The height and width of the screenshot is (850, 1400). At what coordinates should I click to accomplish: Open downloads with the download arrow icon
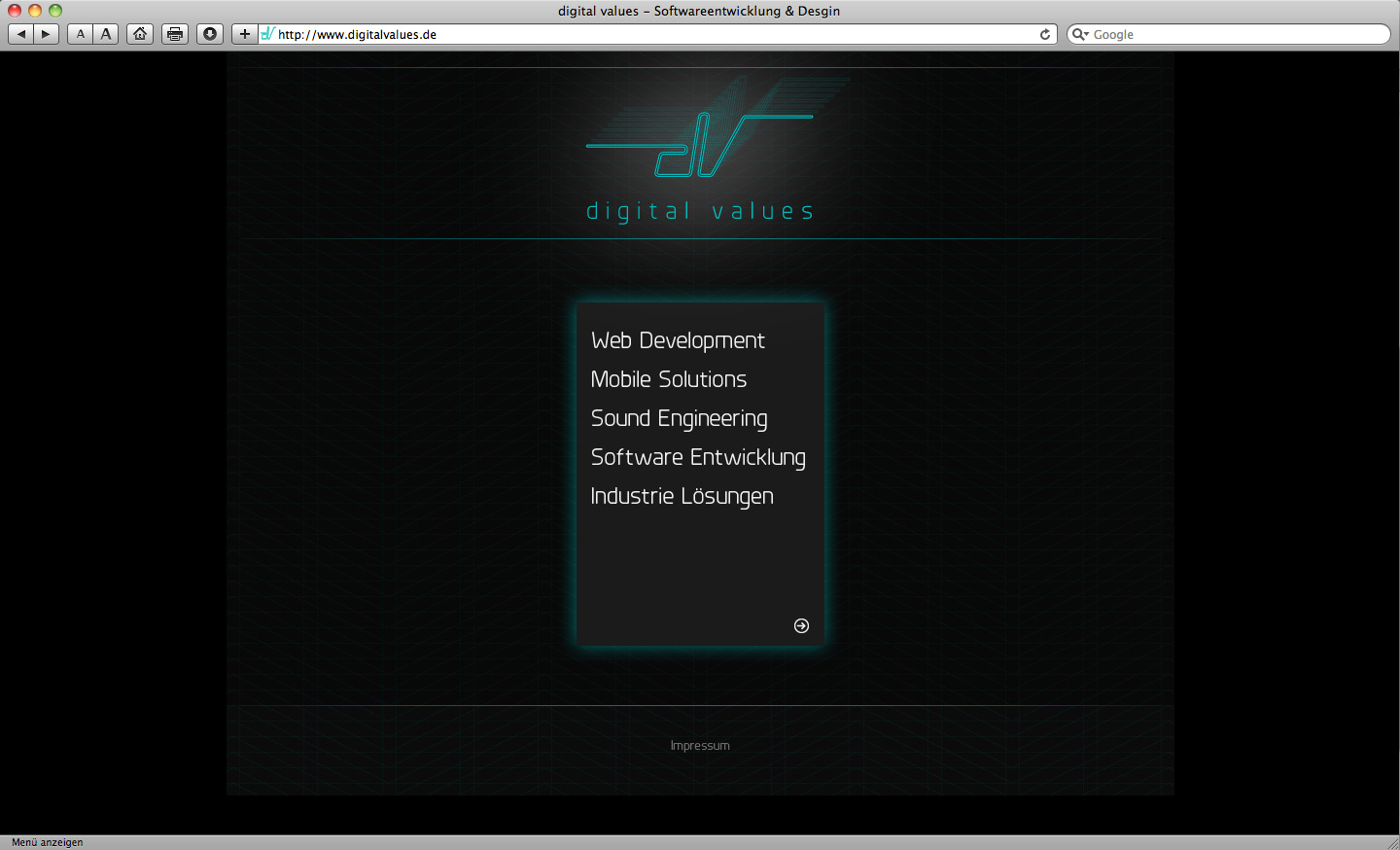coord(210,34)
